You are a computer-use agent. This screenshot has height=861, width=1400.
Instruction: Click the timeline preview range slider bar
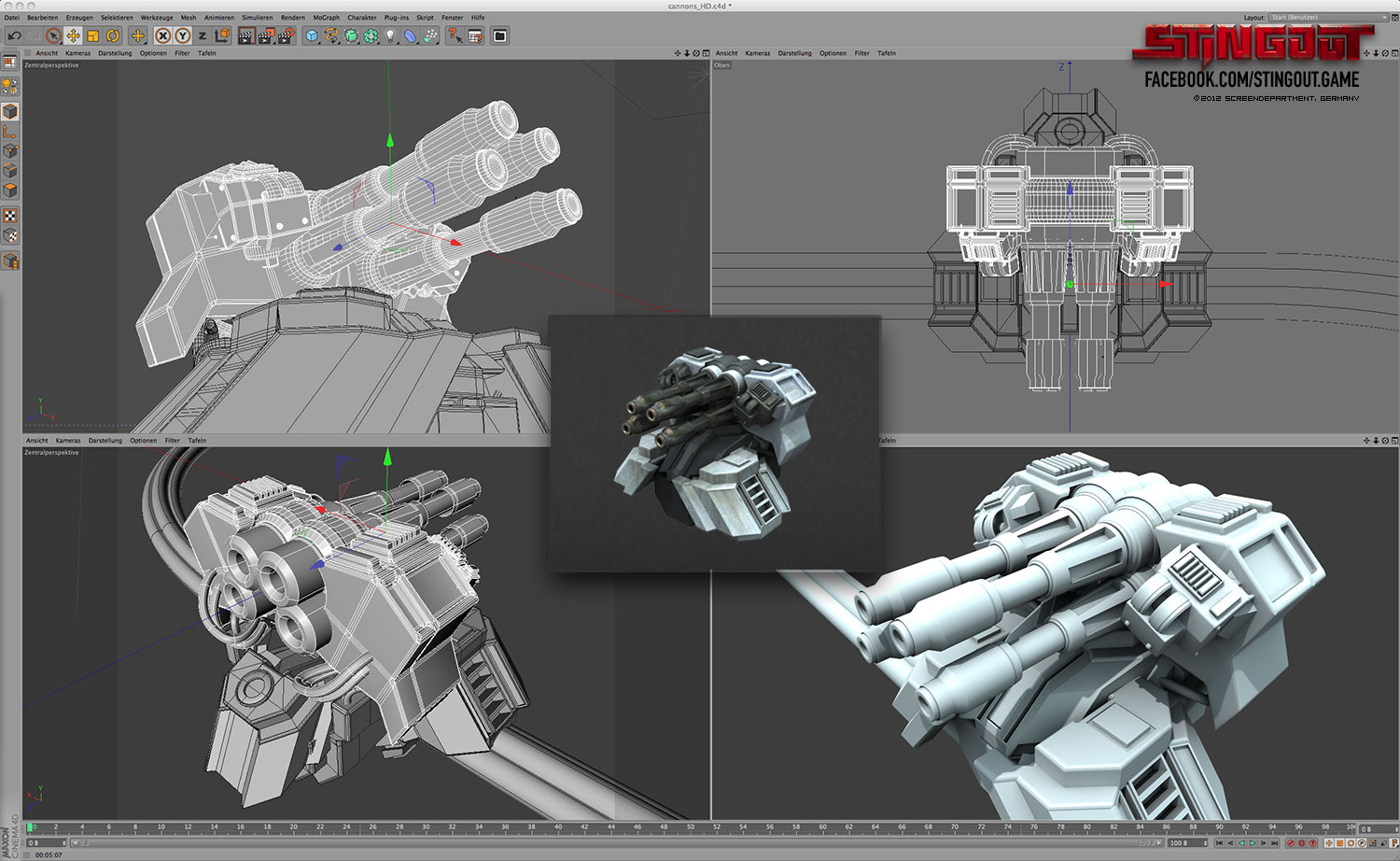[x=617, y=843]
